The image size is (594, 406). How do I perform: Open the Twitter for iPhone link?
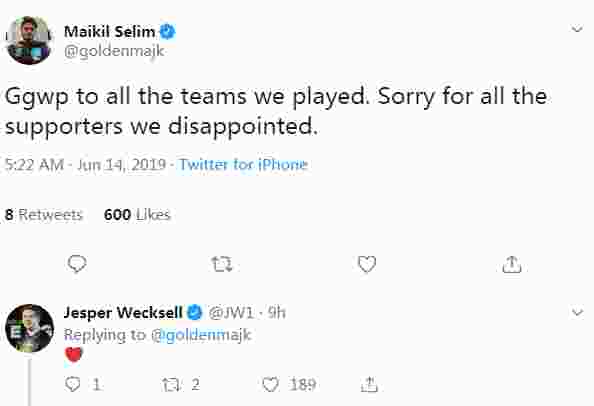[243, 164]
